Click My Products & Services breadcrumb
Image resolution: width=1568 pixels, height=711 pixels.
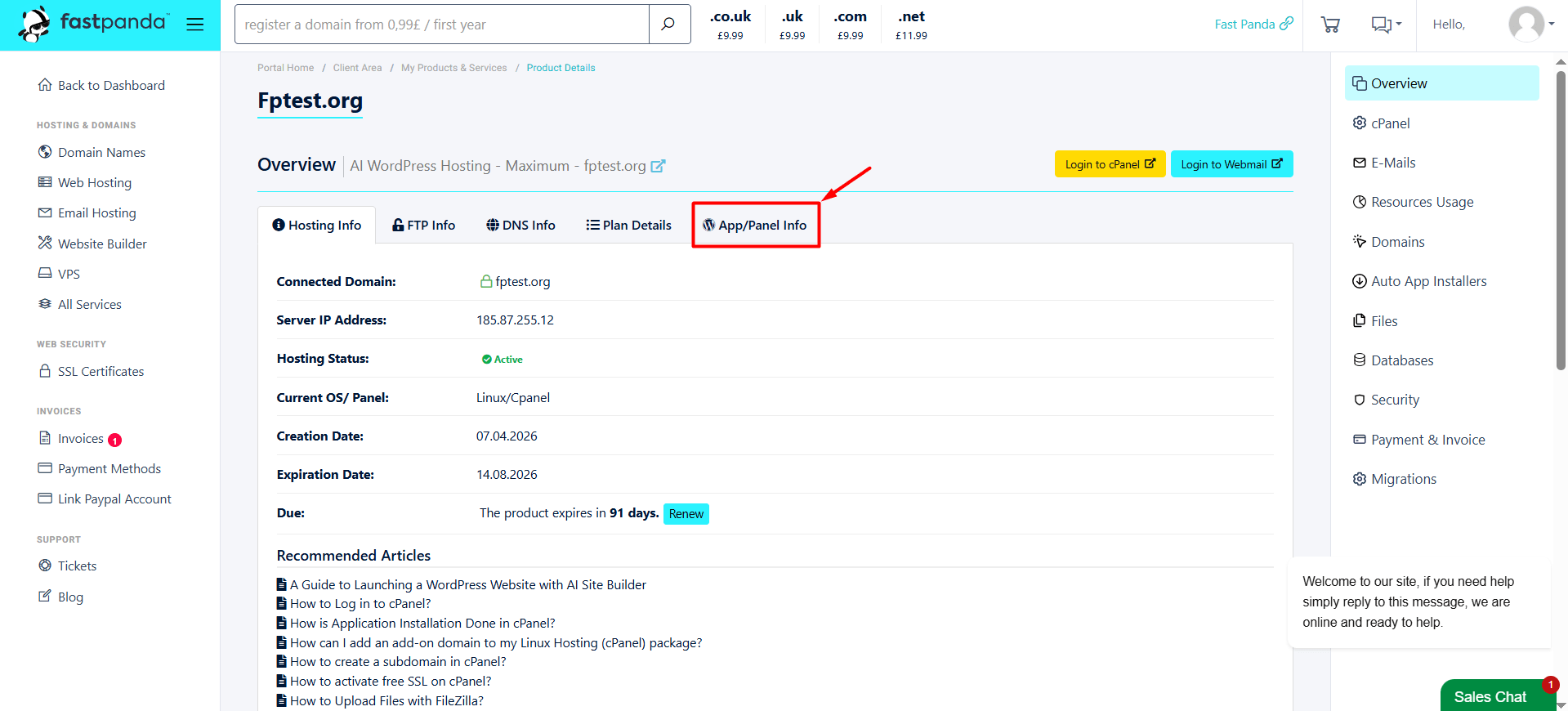pos(453,68)
